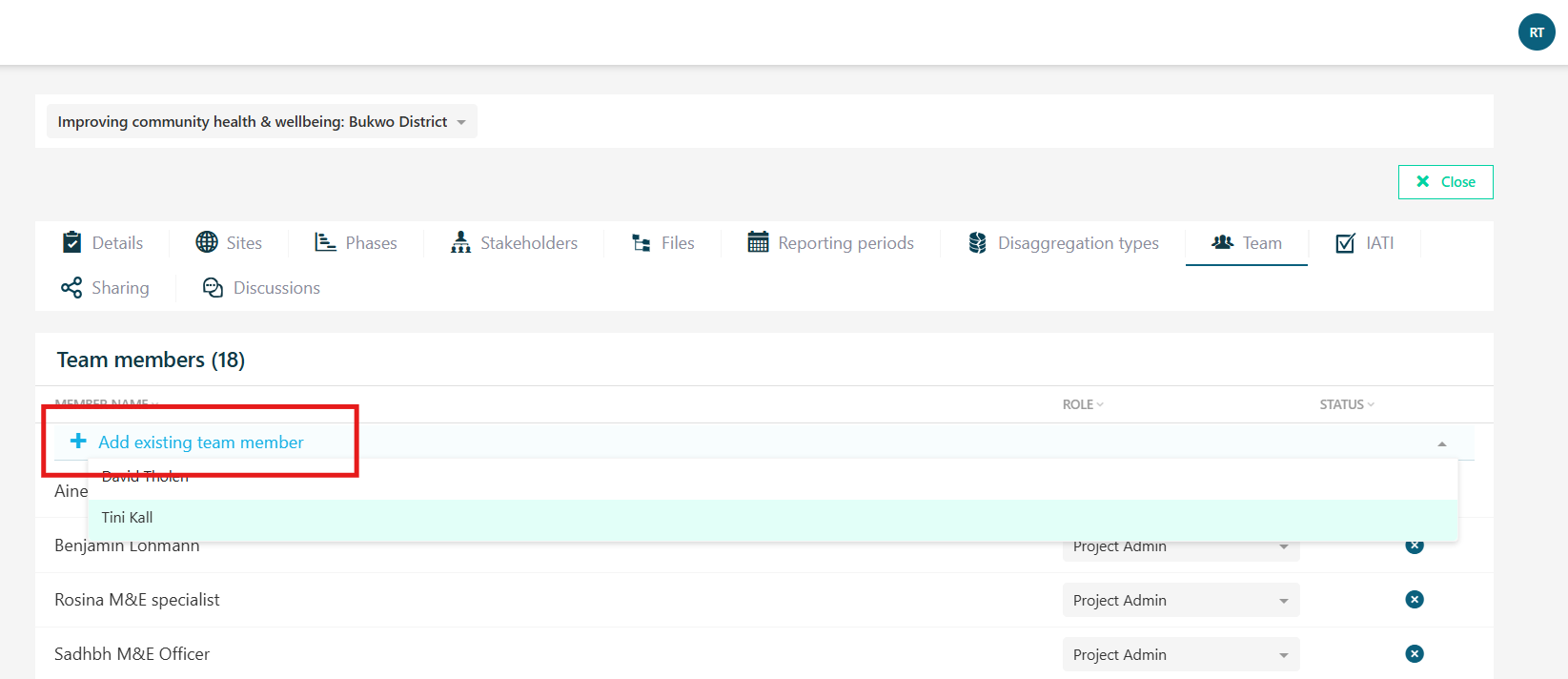Click the Reporting periods calendar icon

758,242
